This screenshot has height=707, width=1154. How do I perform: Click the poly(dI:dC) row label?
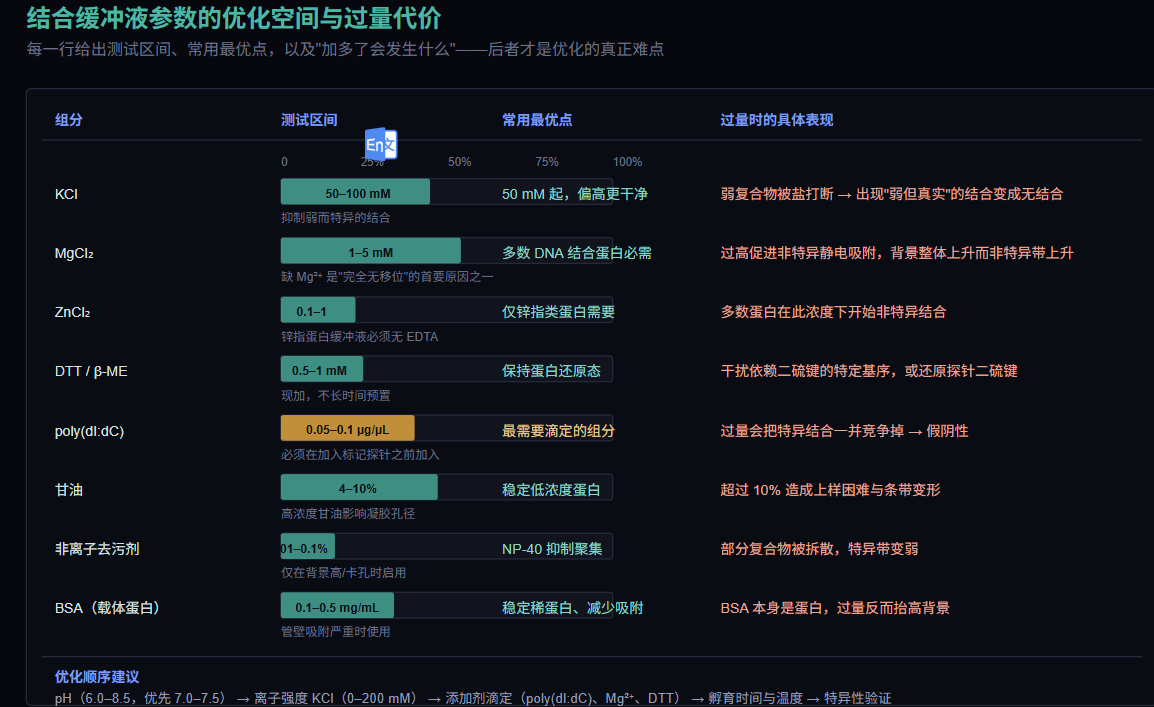[x=89, y=431]
